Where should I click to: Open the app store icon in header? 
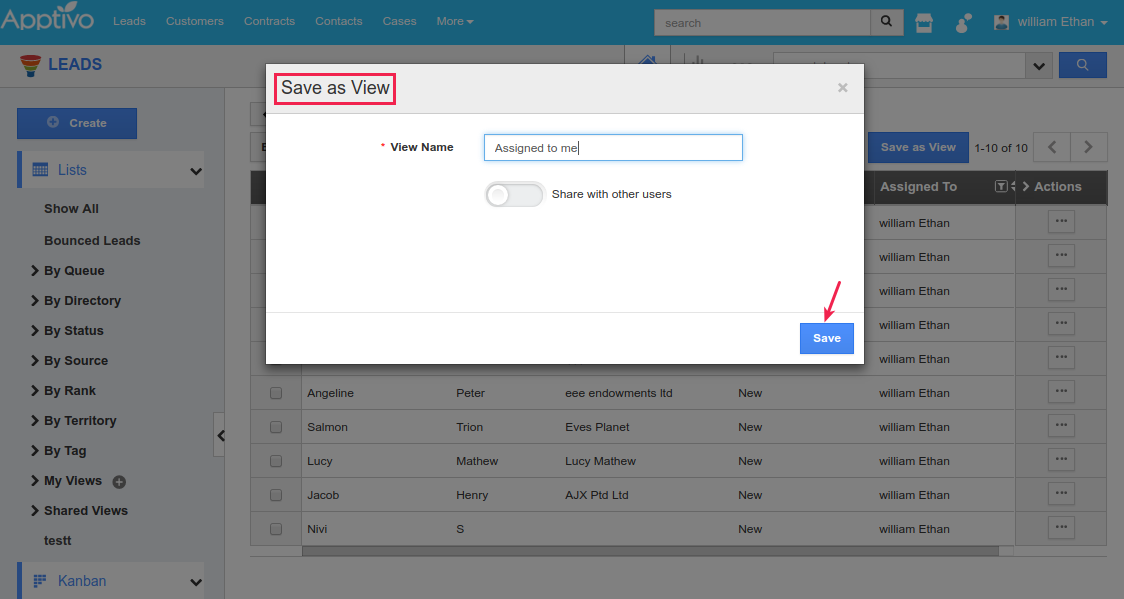coord(924,23)
